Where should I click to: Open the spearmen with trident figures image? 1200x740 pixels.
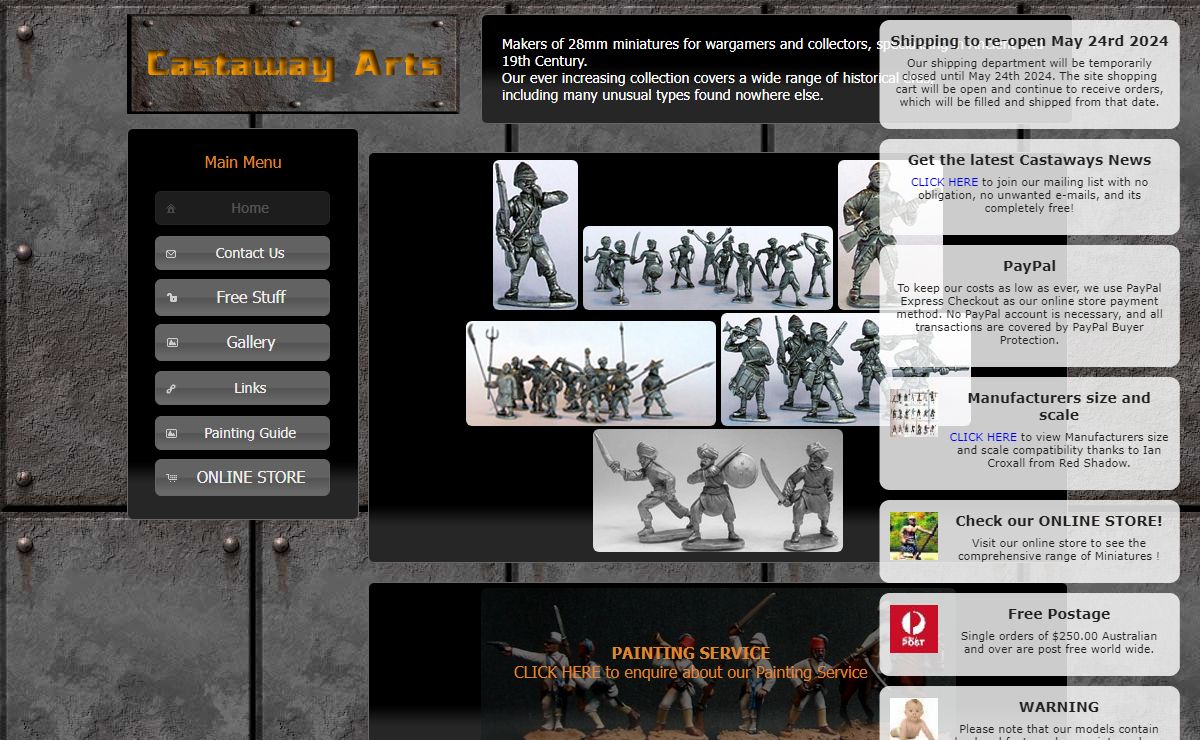pyautogui.click(x=591, y=373)
